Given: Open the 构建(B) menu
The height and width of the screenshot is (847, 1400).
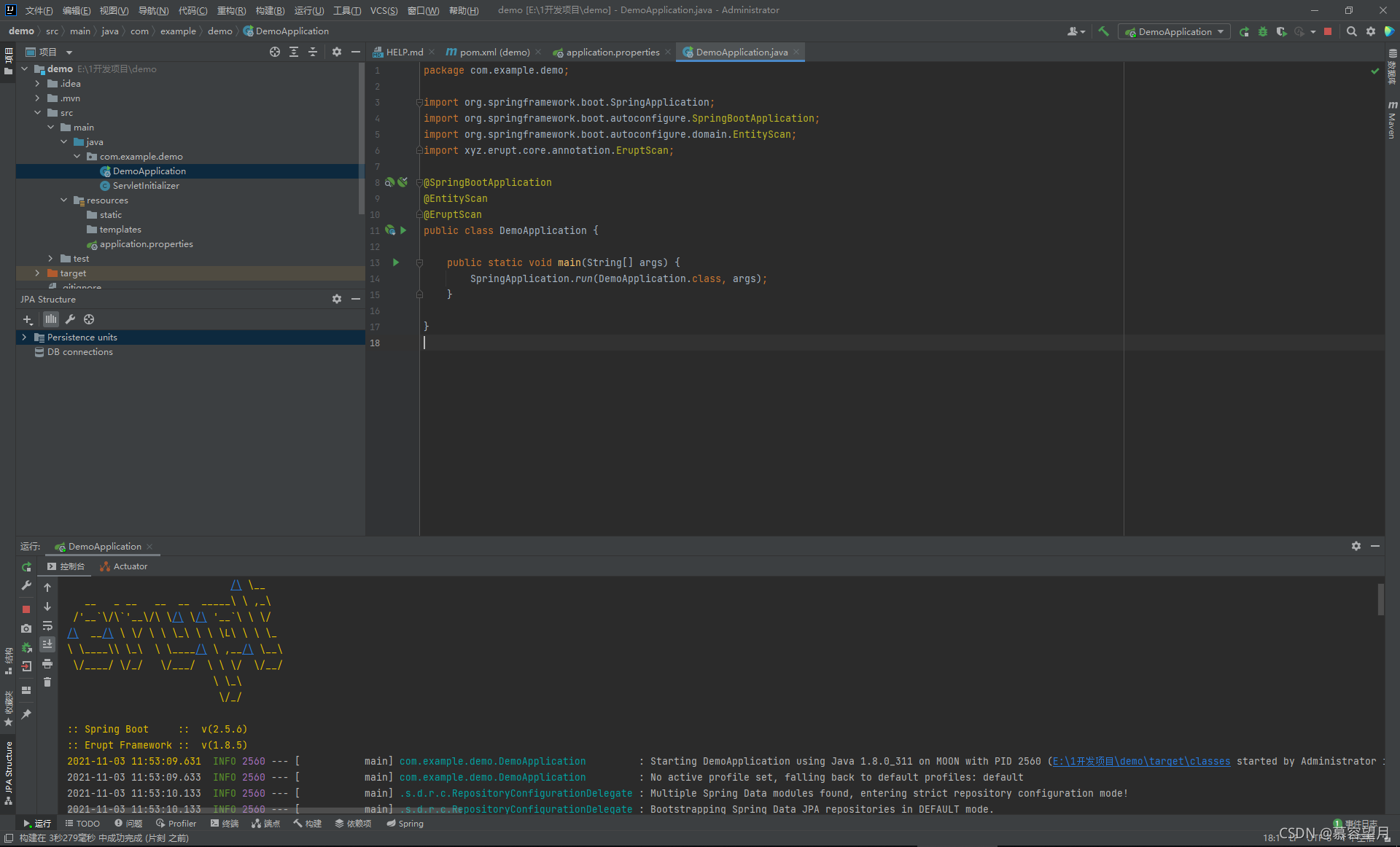Looking at the screenshot, I should pos(270,10).
